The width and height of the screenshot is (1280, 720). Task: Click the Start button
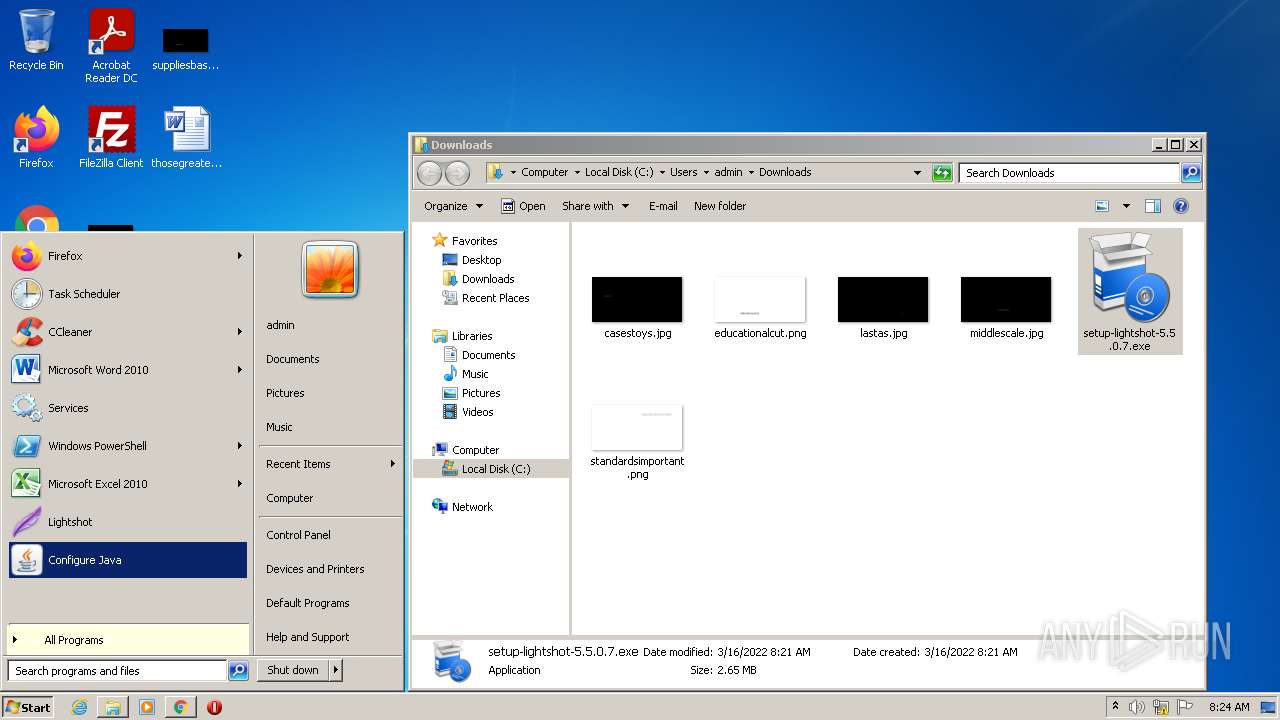28,707
